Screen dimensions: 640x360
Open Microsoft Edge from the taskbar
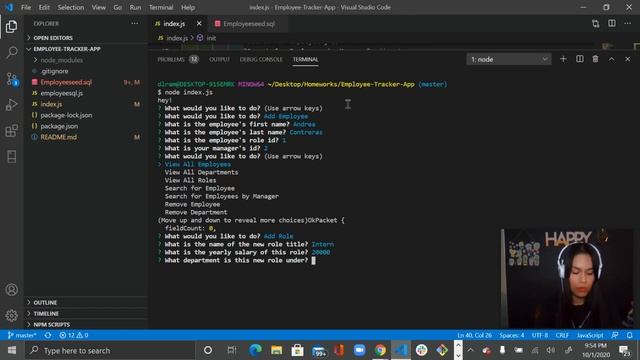256,350
